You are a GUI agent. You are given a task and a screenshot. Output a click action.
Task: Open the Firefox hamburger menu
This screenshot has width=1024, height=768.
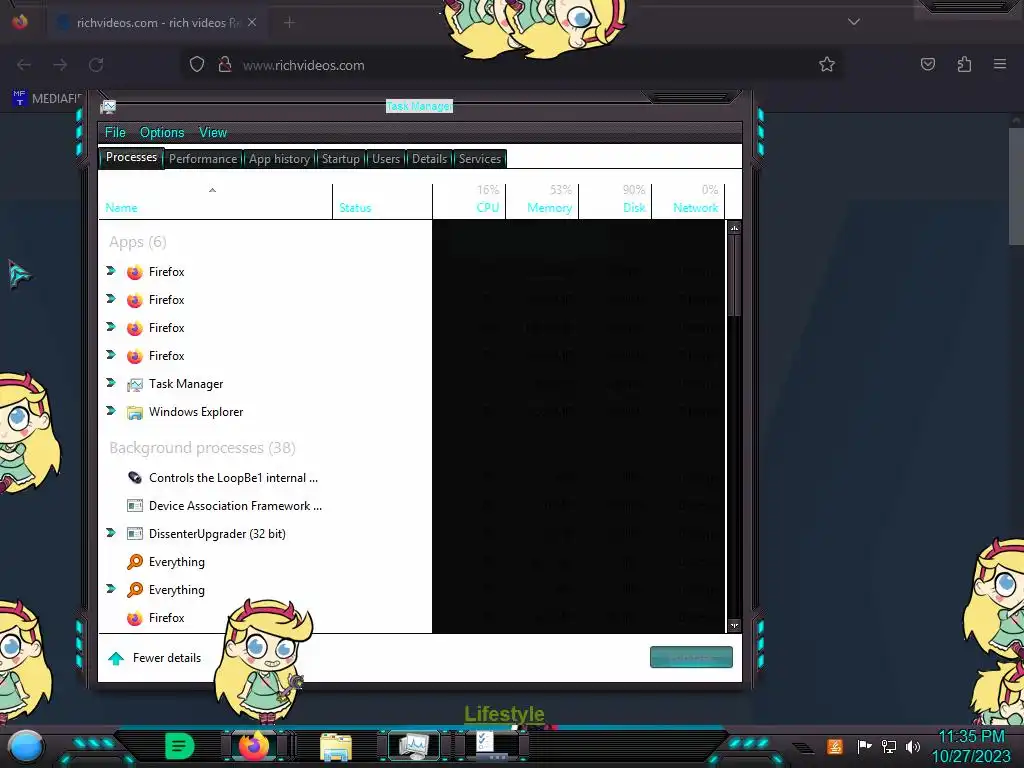(x=1000, y=64)
